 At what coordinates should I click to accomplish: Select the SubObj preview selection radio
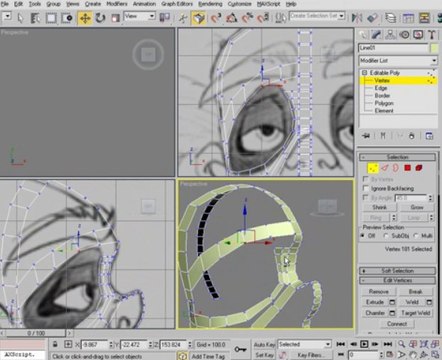pos(386,236)
